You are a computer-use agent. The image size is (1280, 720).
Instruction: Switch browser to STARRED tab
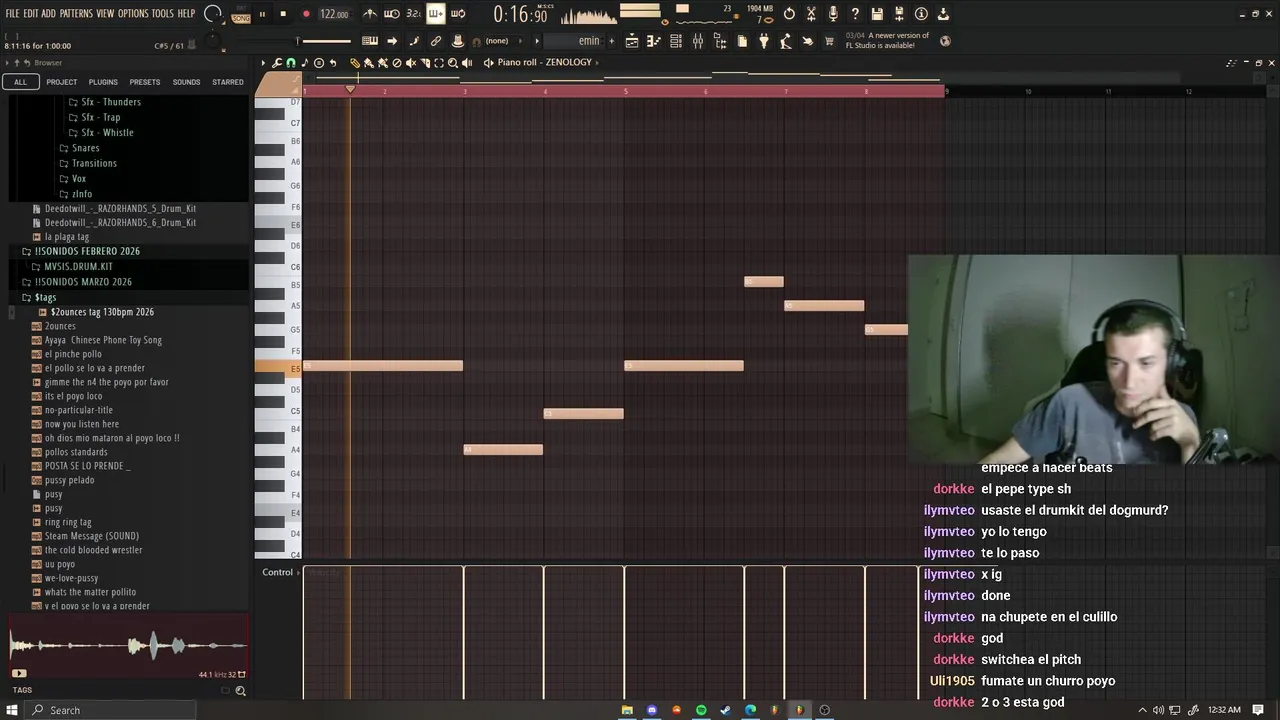pos(228,82)
